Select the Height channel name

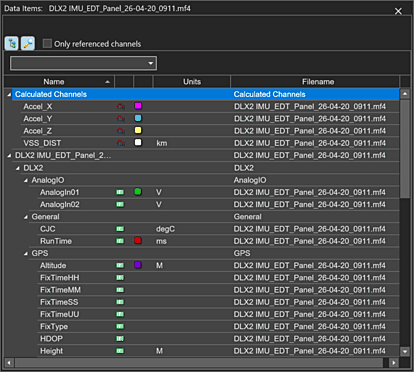pyautogui.click(x=51, y=351)
